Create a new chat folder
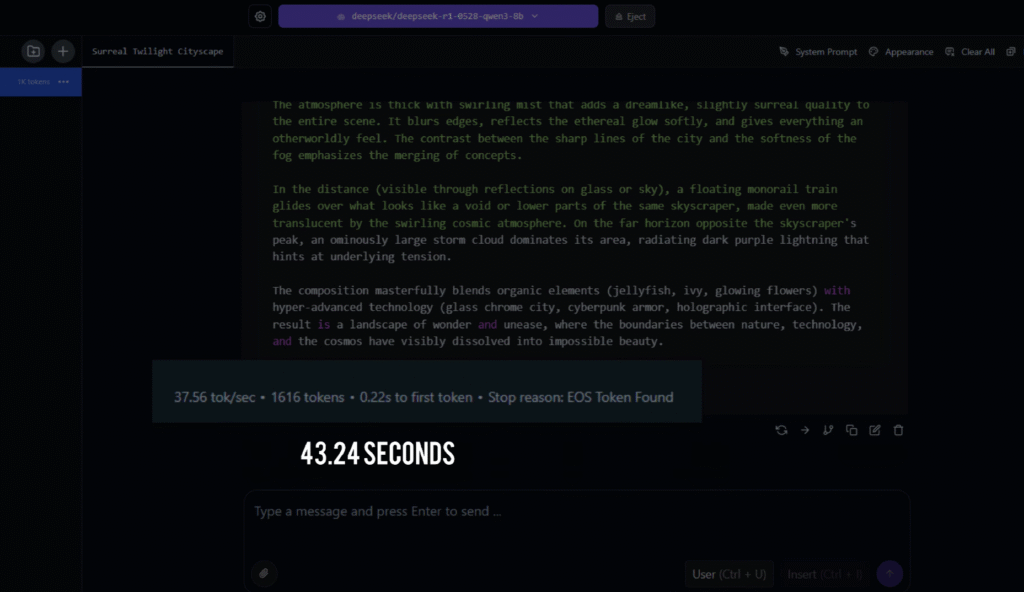Screen dimensions: 1024x592 click(33, 51)
